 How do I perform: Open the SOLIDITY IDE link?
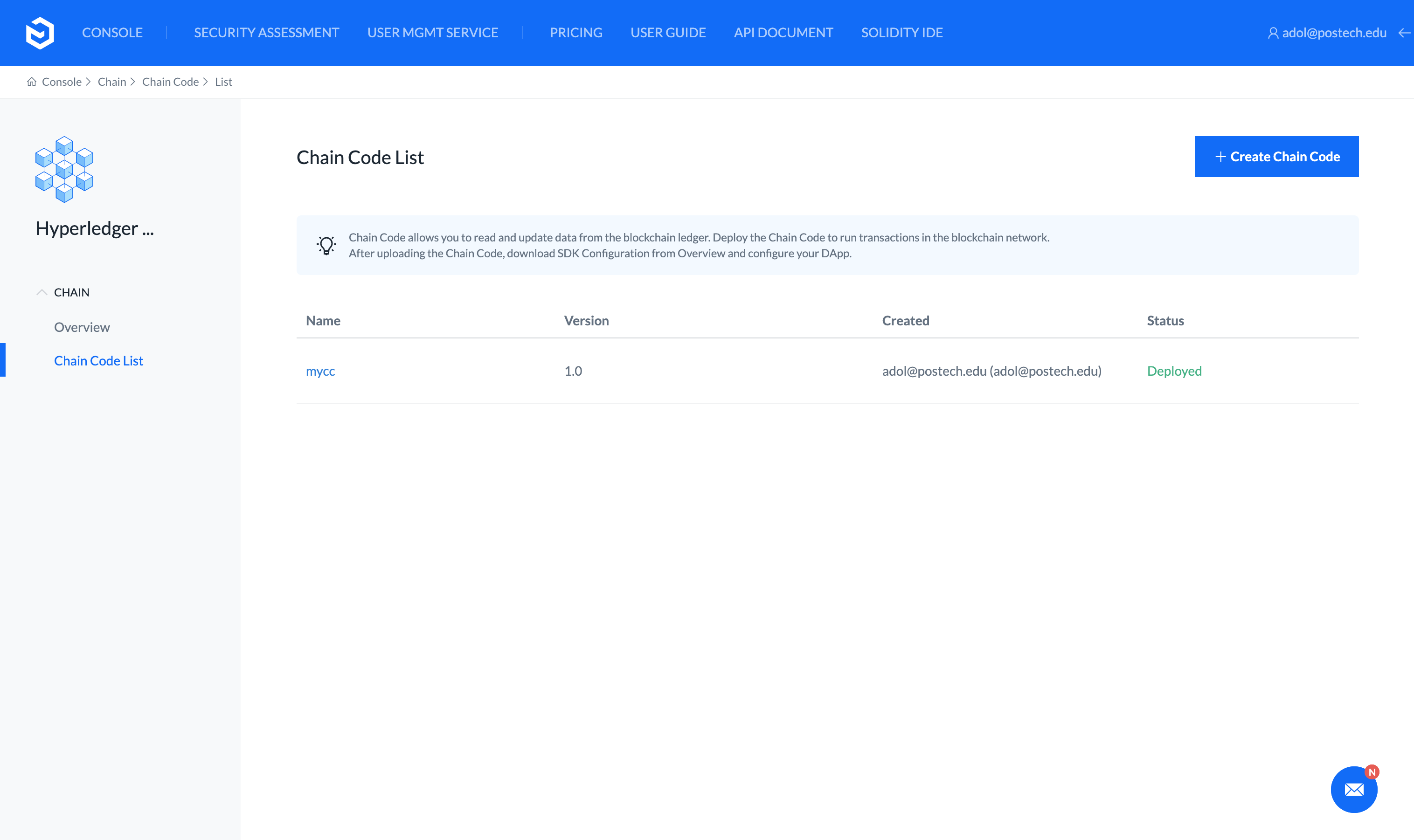[901, 33]
